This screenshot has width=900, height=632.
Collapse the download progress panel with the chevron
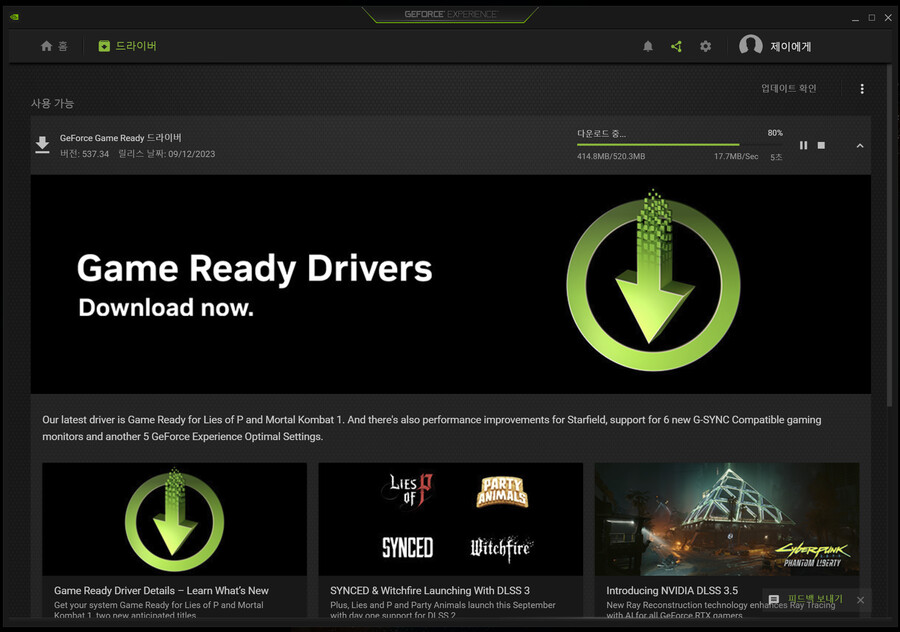pyautogui.click(x=860, y=145)
